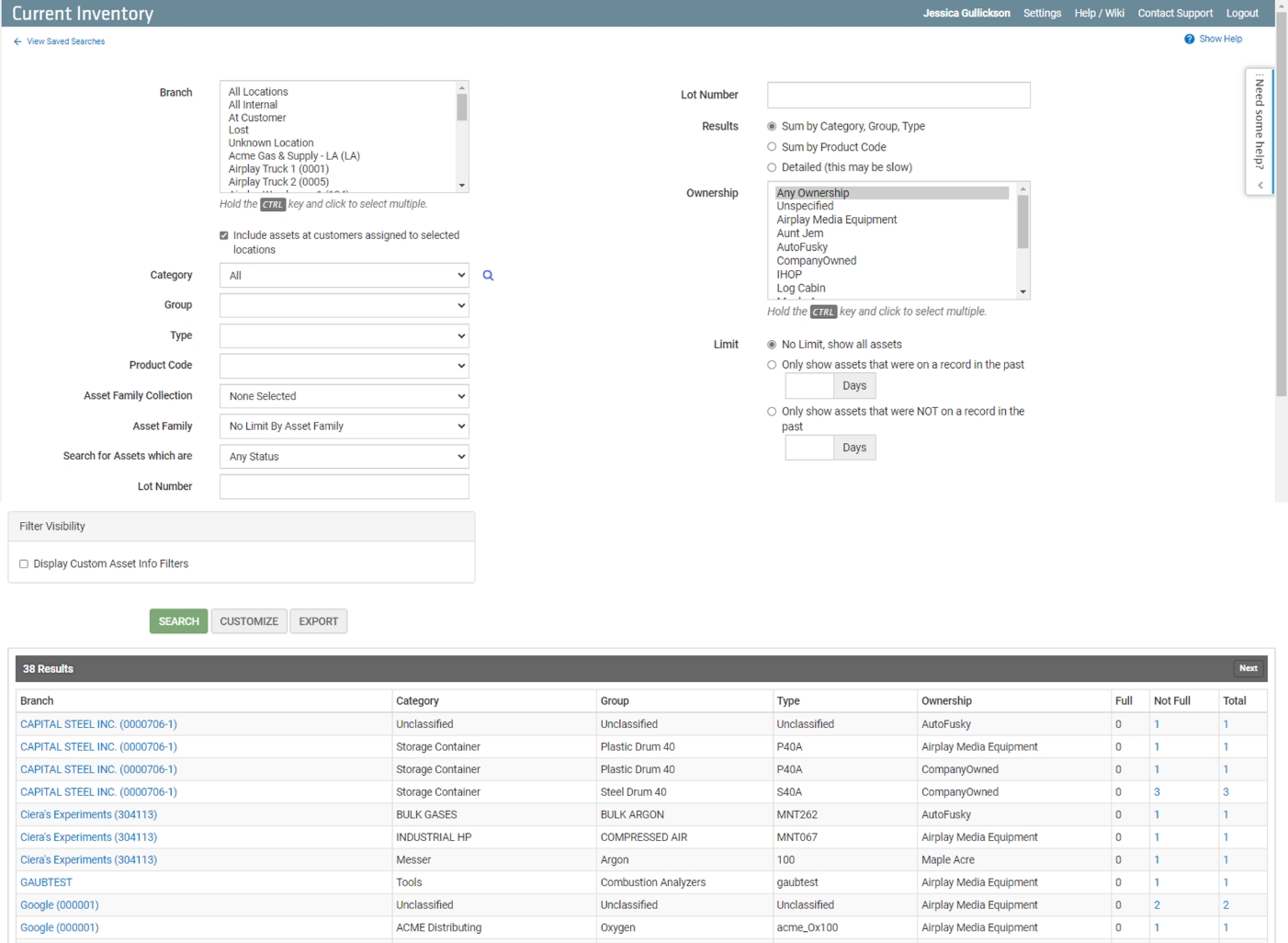Click the Category search magnifier icon
The width and height of the screenshot is (1288, 943).
click(488, 275)
